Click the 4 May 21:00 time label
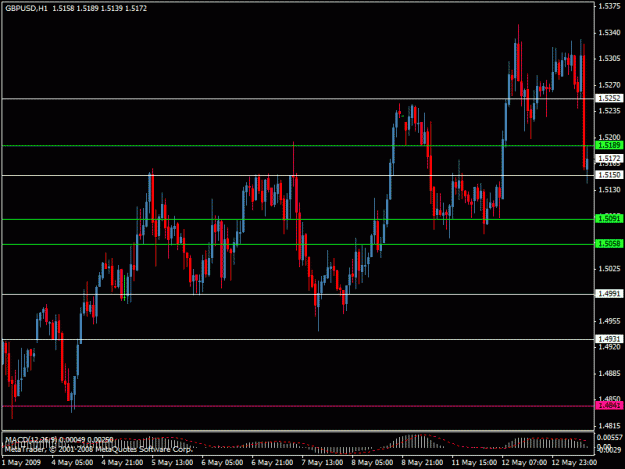Viewport: 625px width, 469px height. click(x=122, y=463)
